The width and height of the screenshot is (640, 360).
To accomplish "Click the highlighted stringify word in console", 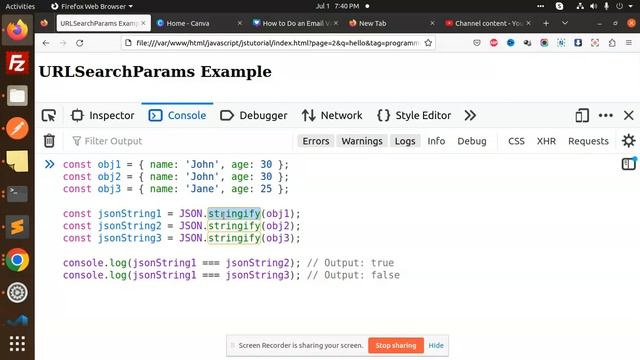I will click(234, 213).
